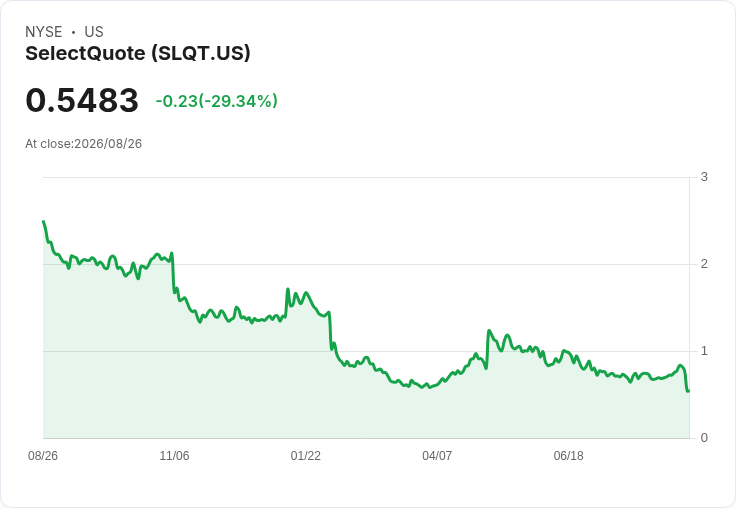Image resolution: width=736 pixels, height=508 pixels.
Task: Click the SelectQuote (SLQT.US) stock title
Action: coord(138,54)
